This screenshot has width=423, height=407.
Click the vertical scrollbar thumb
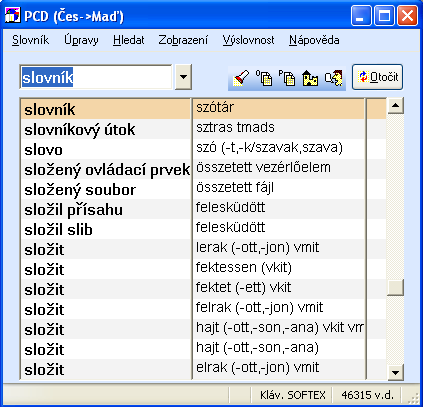click(x=395, y=288)
